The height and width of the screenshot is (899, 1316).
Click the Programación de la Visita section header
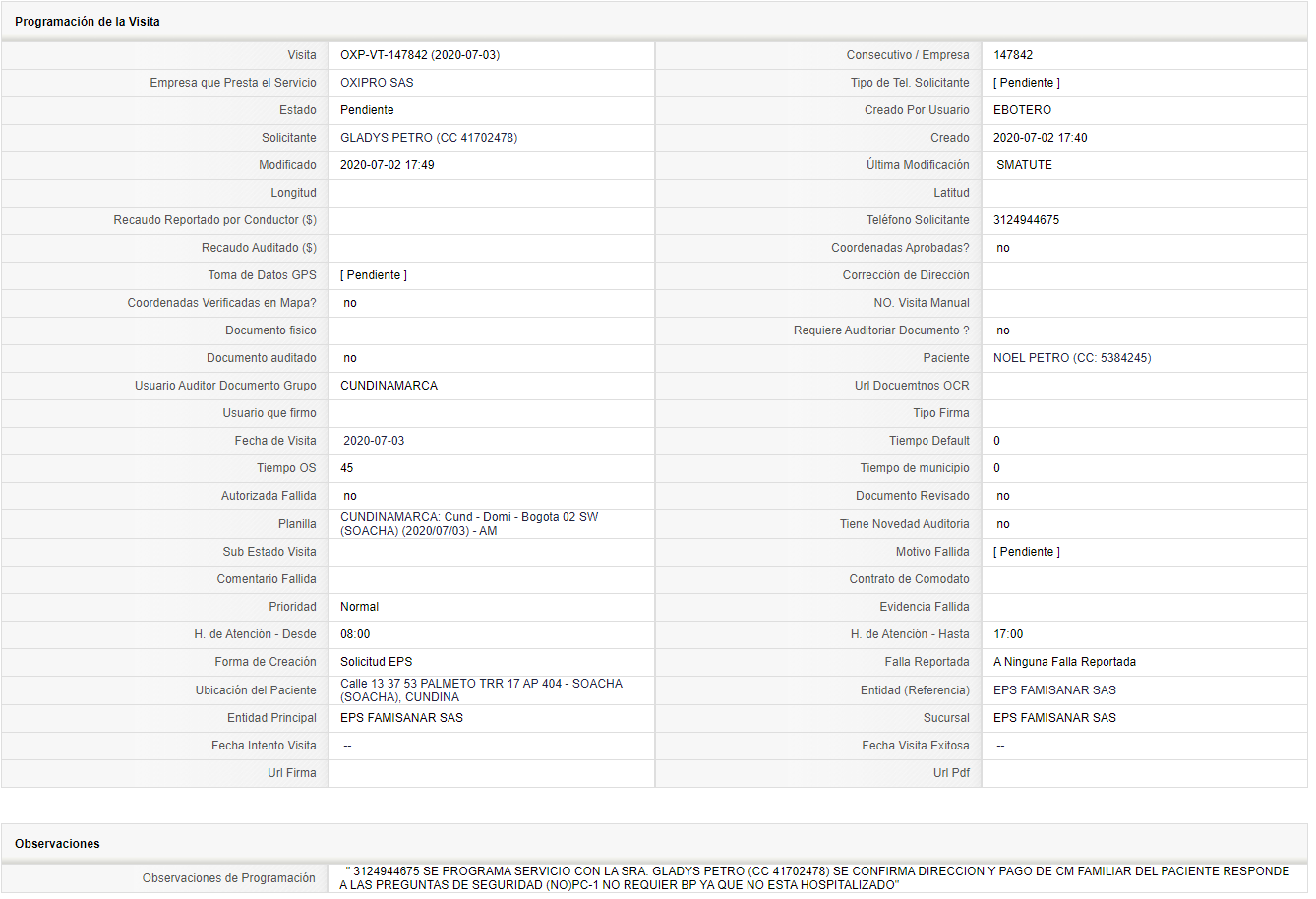pos(88,22)
